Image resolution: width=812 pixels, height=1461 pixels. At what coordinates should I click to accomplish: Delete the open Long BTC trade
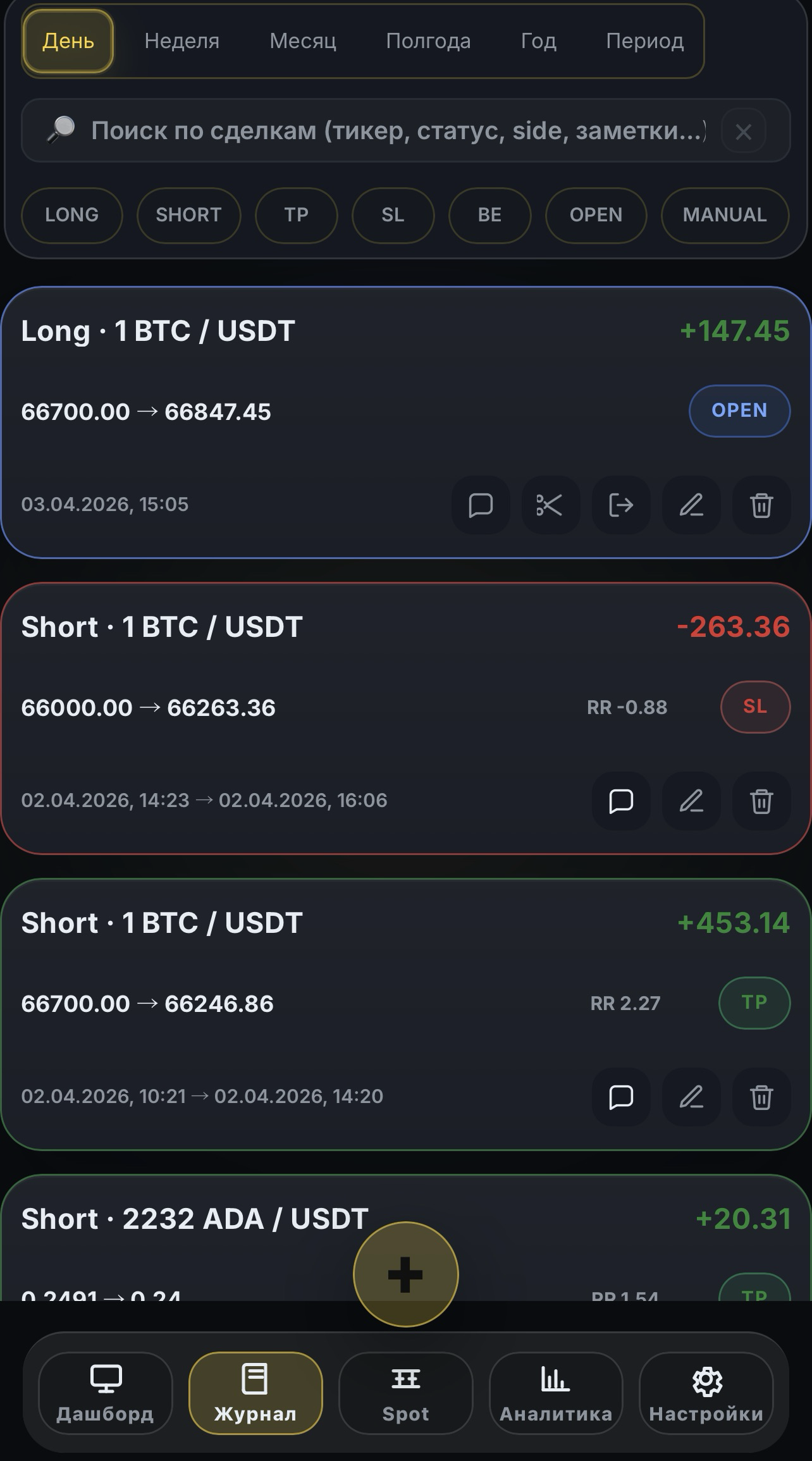pos(761,505)
